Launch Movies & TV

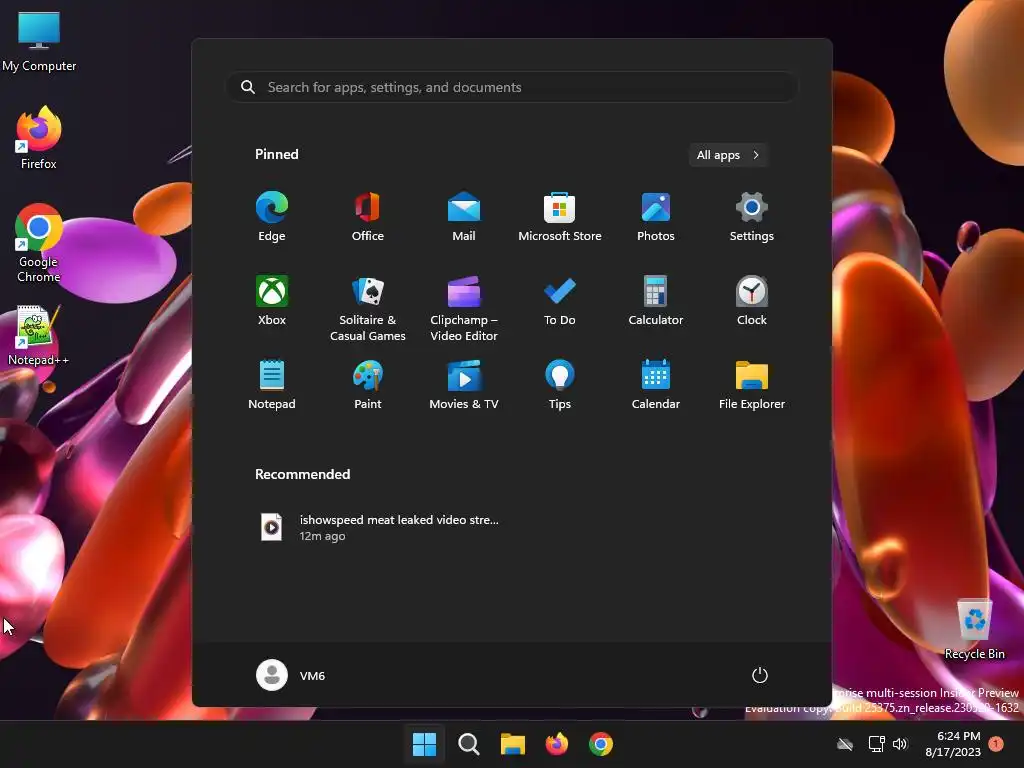[464, 385]
